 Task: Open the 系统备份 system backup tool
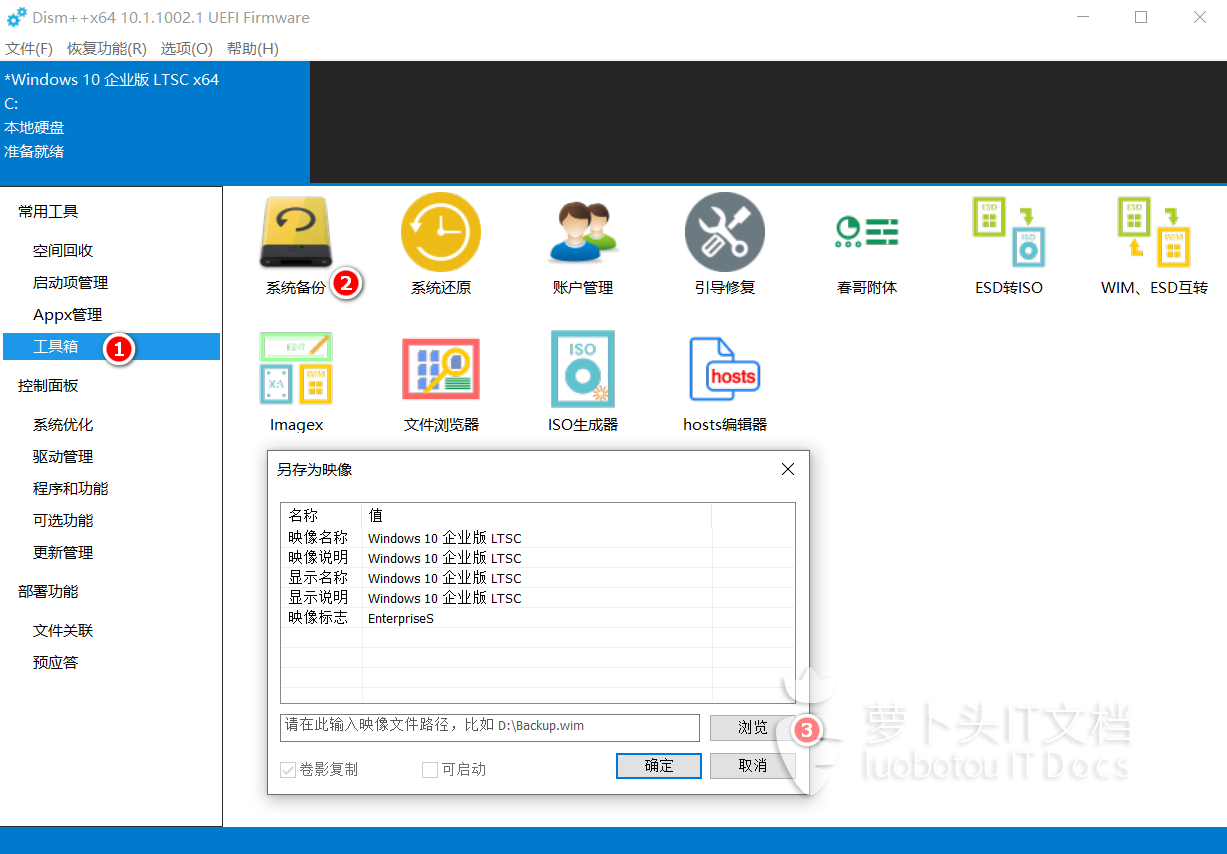295,233
